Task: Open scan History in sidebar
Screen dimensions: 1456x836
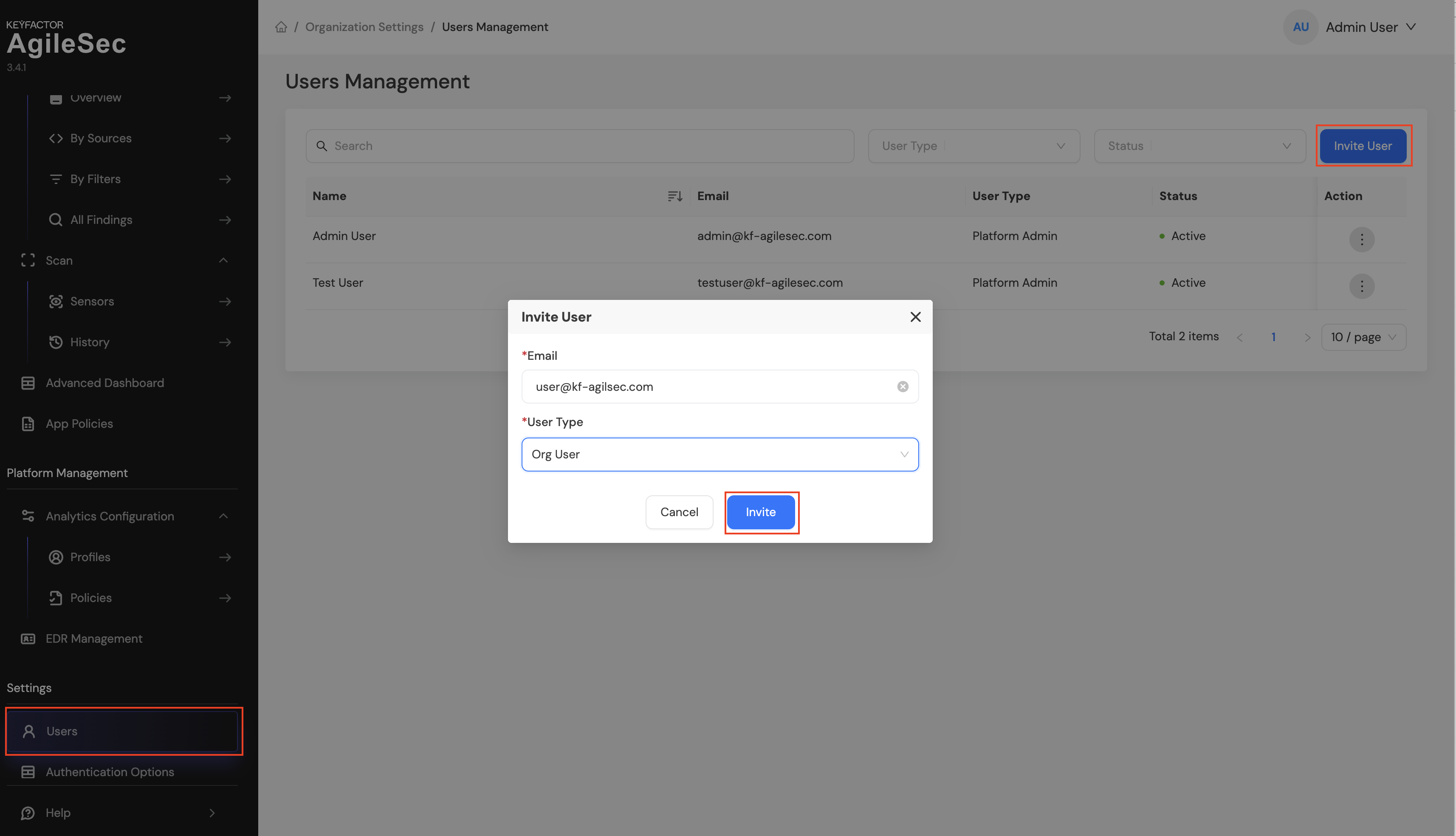Action: click(90, 342)
